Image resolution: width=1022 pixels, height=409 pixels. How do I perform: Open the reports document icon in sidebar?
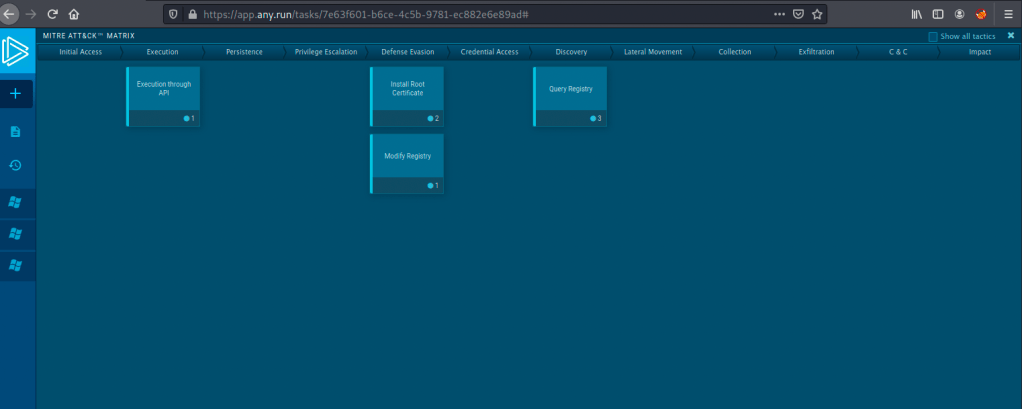[x=16, y=131]
